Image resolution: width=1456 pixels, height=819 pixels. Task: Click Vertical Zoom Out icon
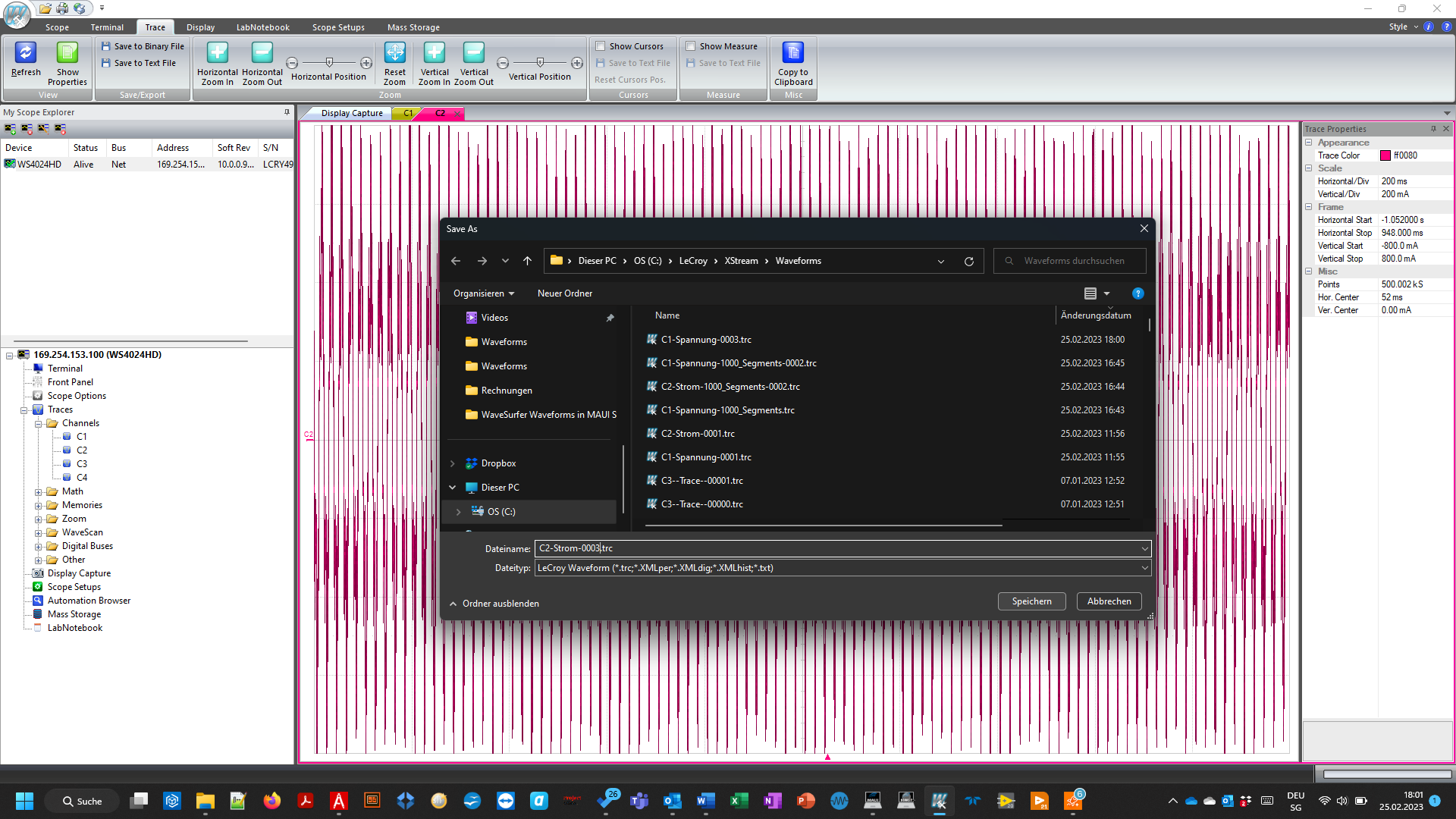click(x=473, y=53)
